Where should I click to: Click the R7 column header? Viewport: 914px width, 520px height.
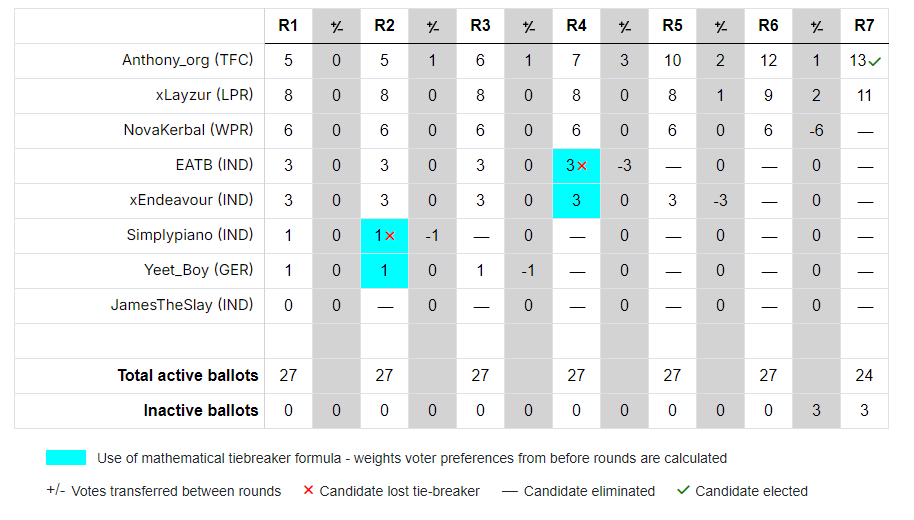(x=864, y=26)
